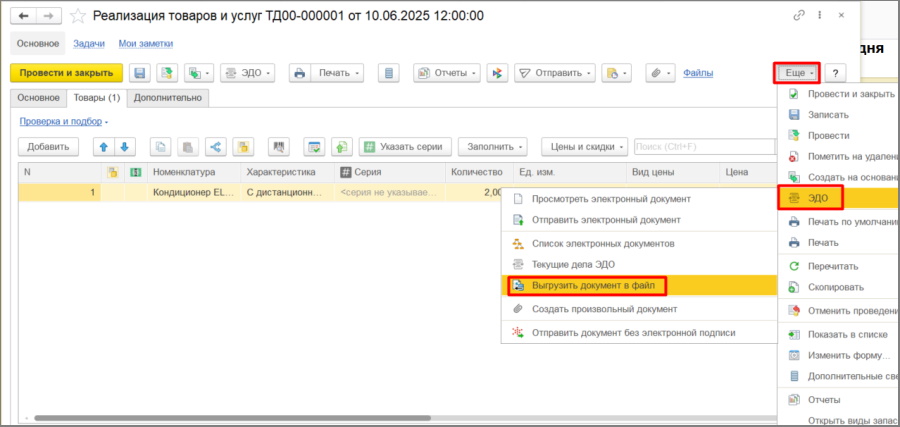Move row down with blue down arrow
The width and height of the screenshot is (900, 427).
125,147
